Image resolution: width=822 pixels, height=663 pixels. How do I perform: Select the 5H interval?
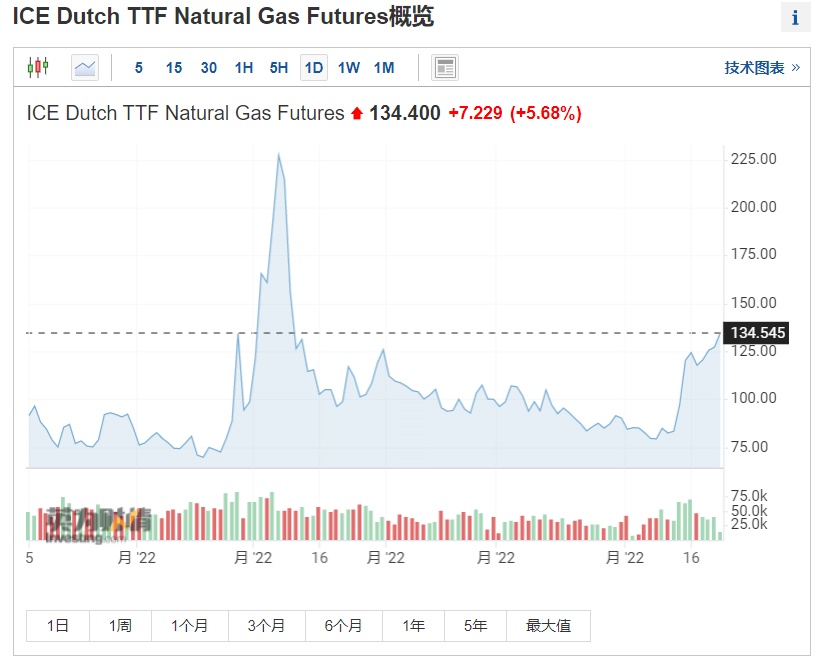(x=279, y=68)
